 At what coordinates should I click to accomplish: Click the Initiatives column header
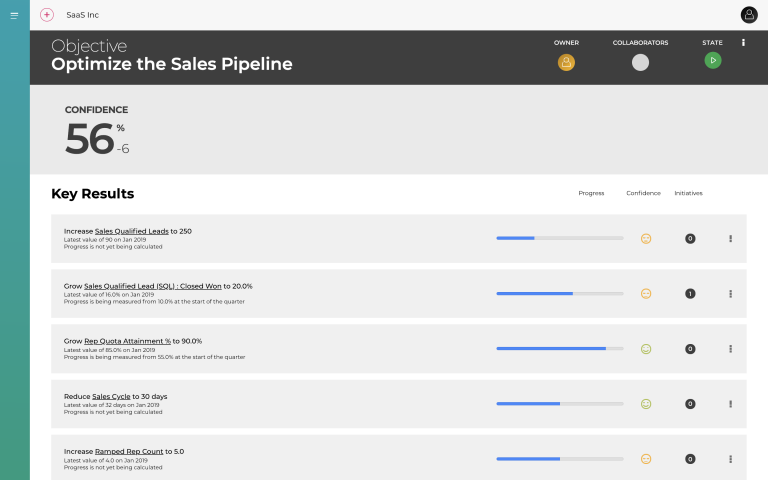point(688,193)
